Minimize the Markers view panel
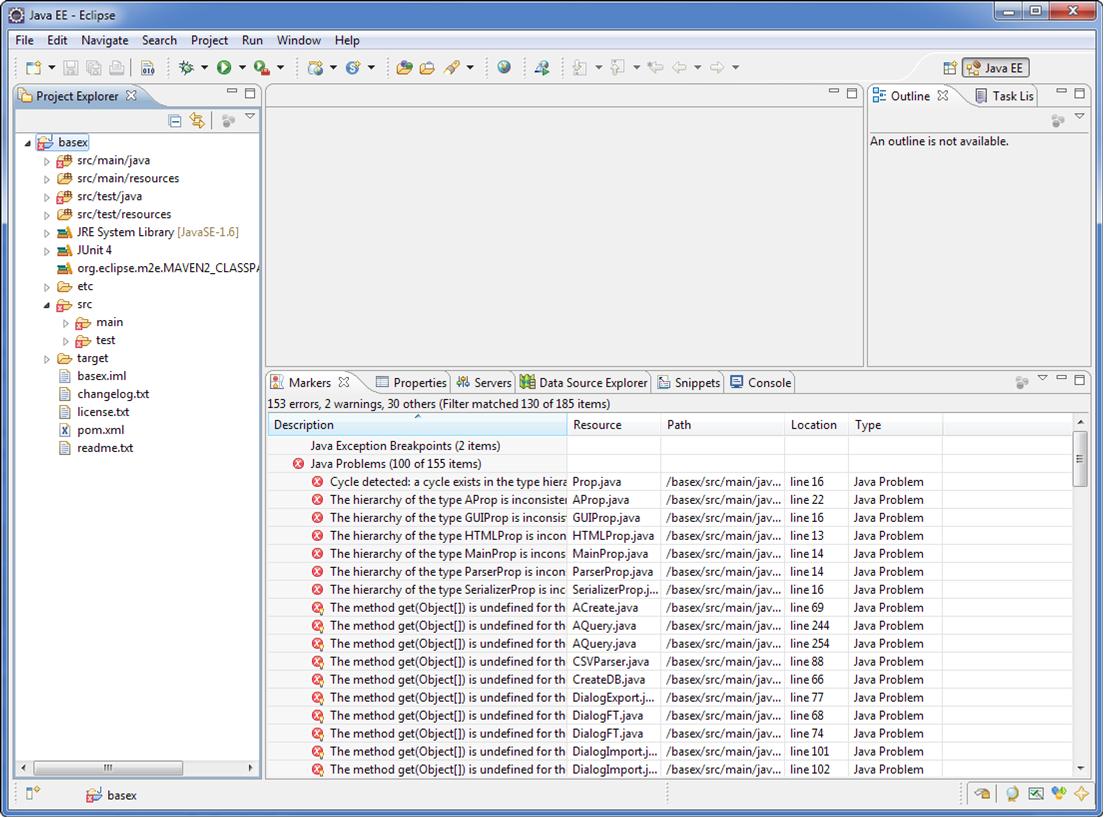 pyautogui.click(x=1061, y=379)
